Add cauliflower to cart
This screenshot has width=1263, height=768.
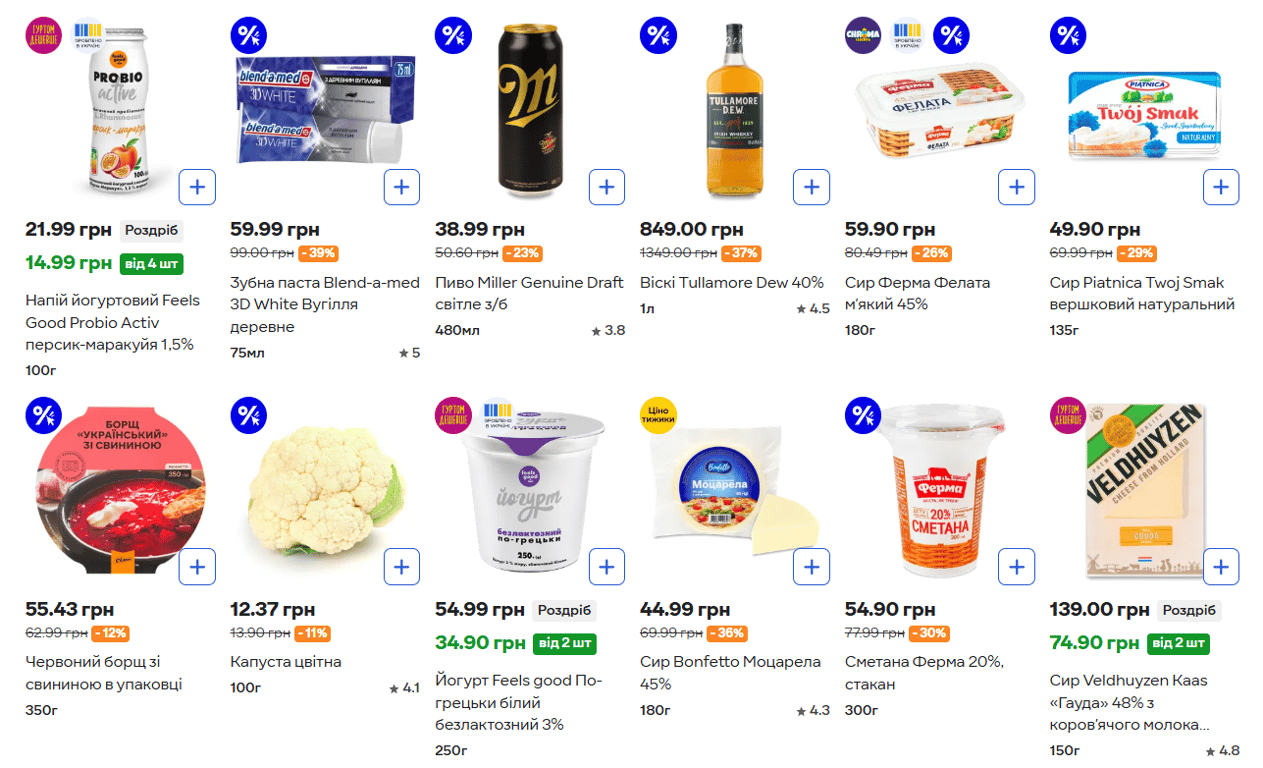401,567
